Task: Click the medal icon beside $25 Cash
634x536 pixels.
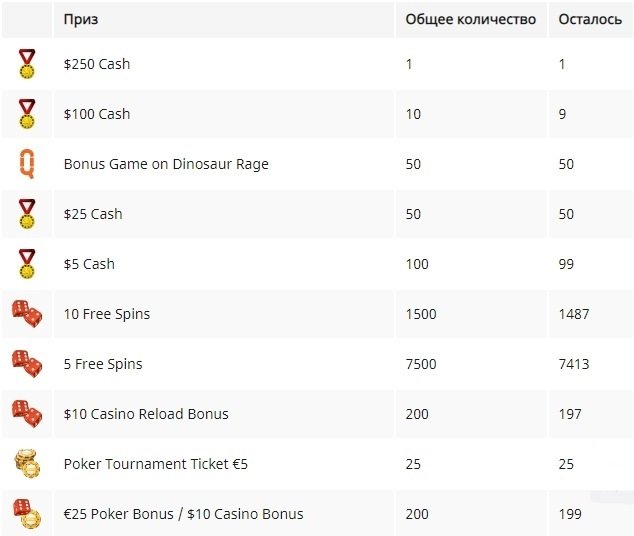Action: click(x=27, y=214)
